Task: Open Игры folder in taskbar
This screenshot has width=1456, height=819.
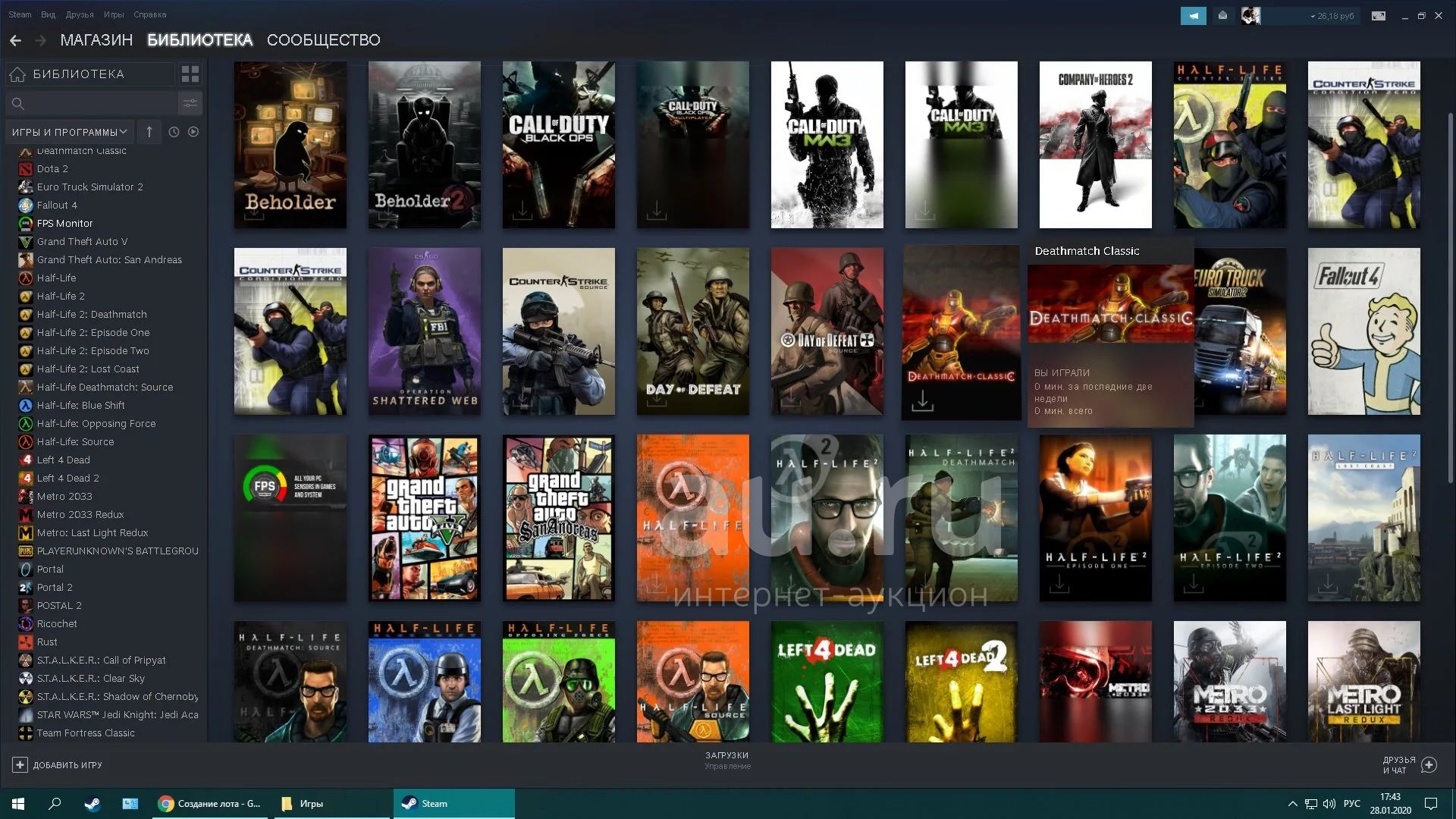Action: click(x=331, y=804)
